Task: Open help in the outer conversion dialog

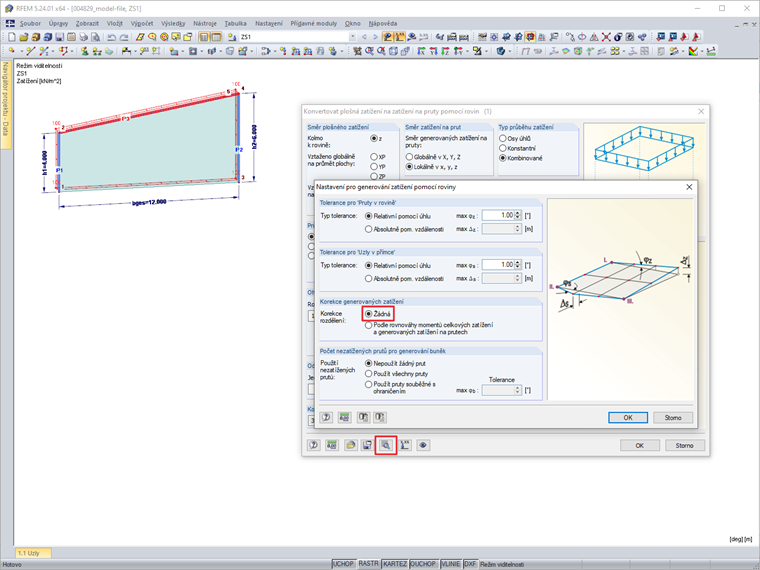Action: [314, 445]
